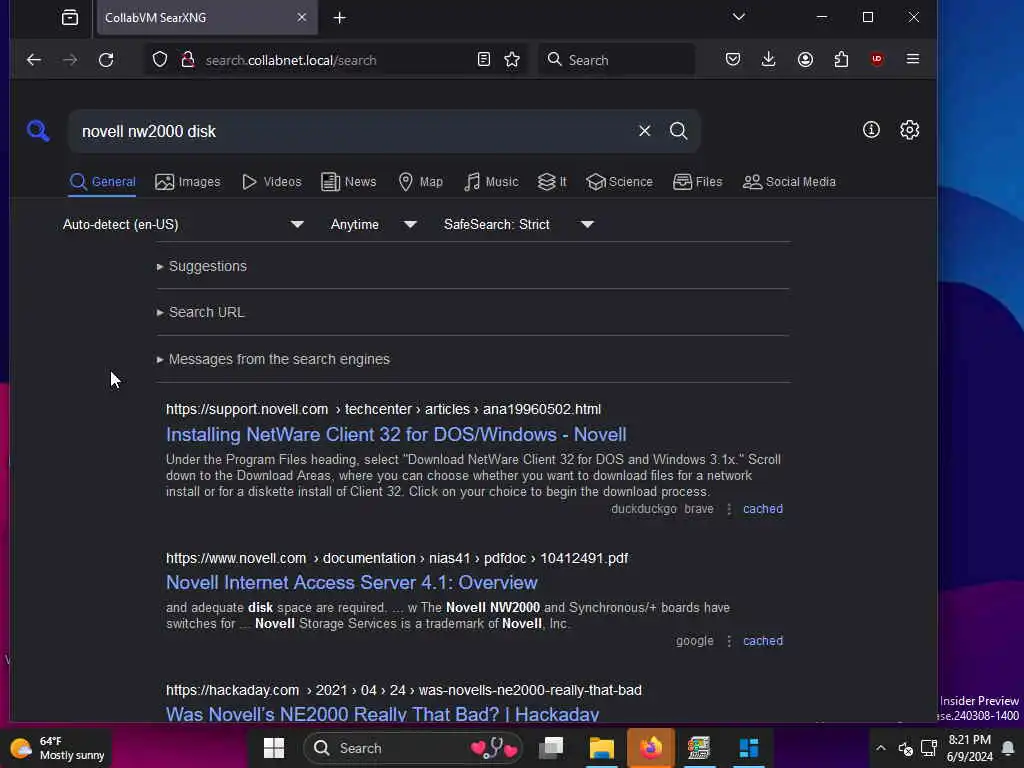This screenshot has height=768, width=1024.
Task: Focus the SearXNG query input field
Action: [353, 131]
